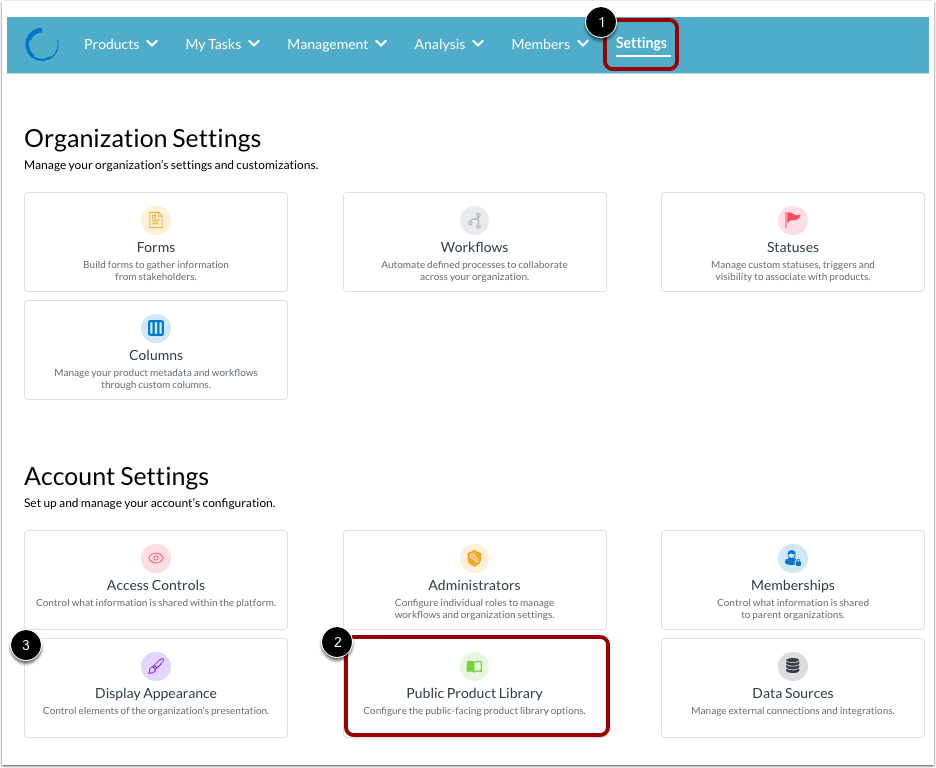Click the Columns grid icon

point(156,327)
